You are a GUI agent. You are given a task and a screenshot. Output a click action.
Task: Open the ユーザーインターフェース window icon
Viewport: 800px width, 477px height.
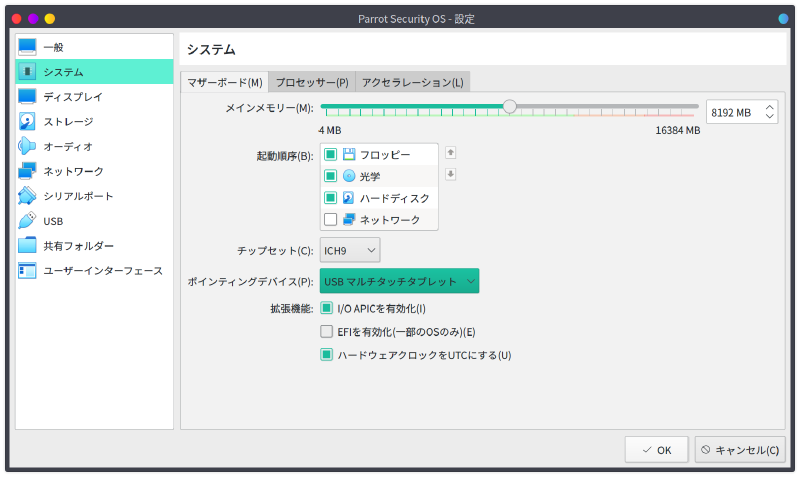click(x=27, y=270)
